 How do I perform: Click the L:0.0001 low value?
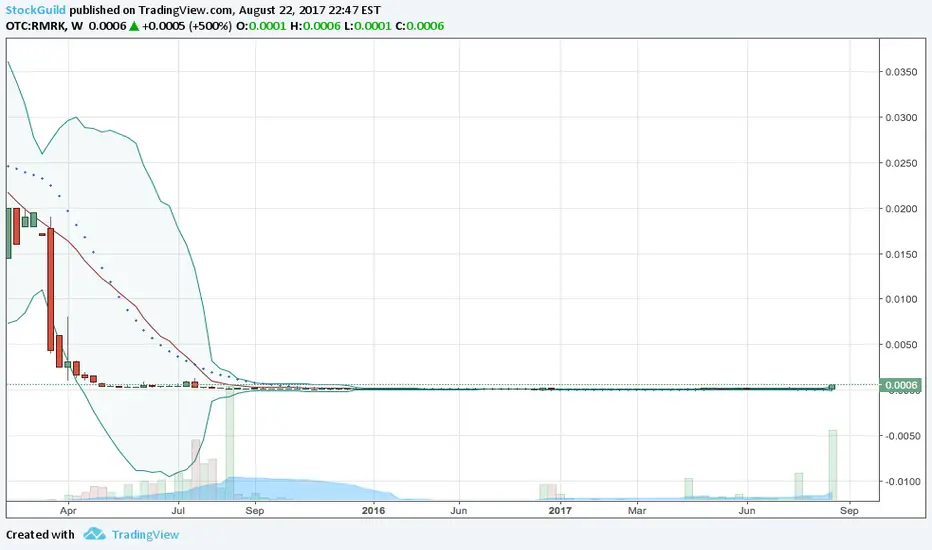coord(368,26)
